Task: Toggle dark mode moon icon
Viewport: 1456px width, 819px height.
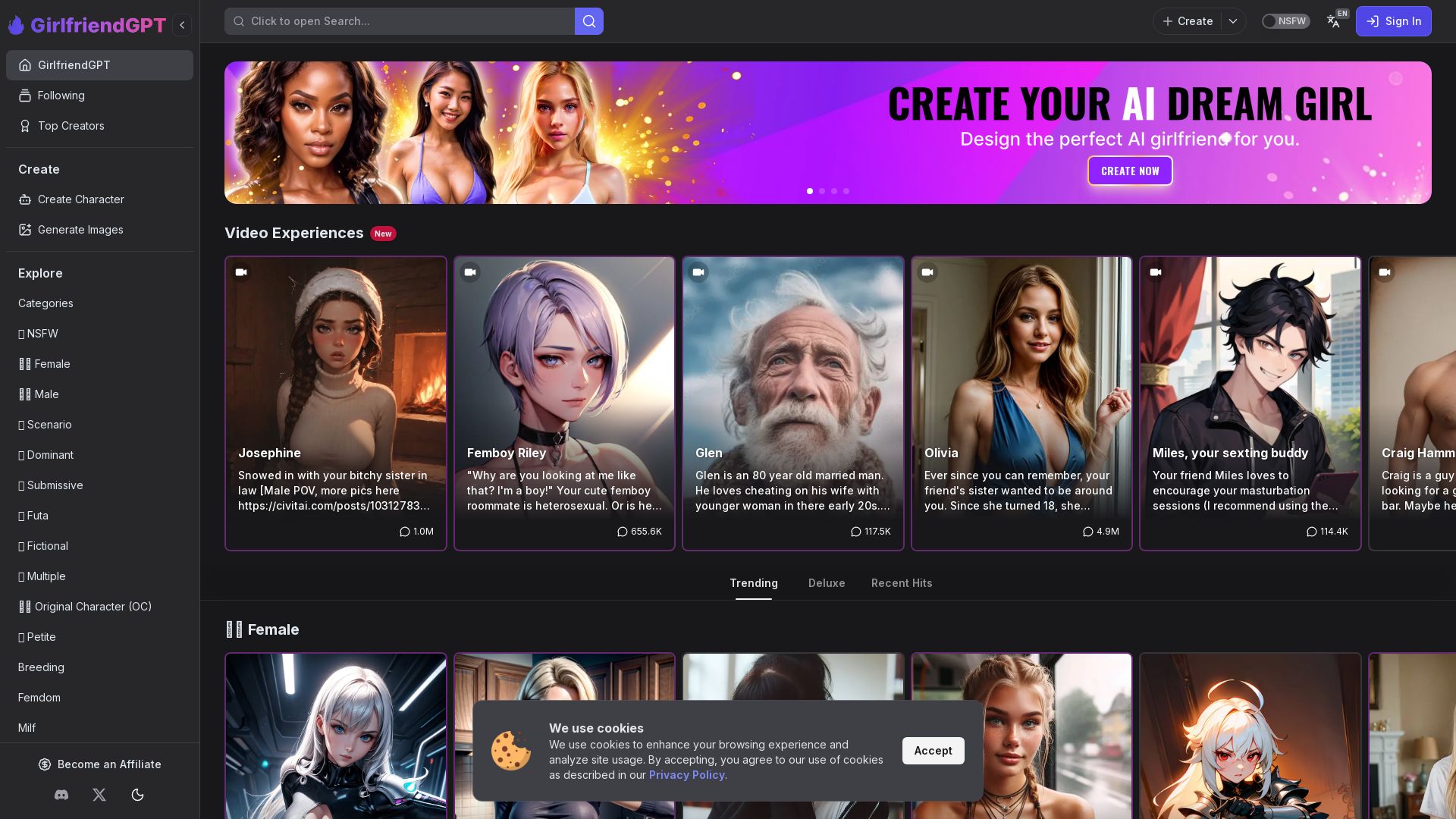Action: tap(137, 795)
